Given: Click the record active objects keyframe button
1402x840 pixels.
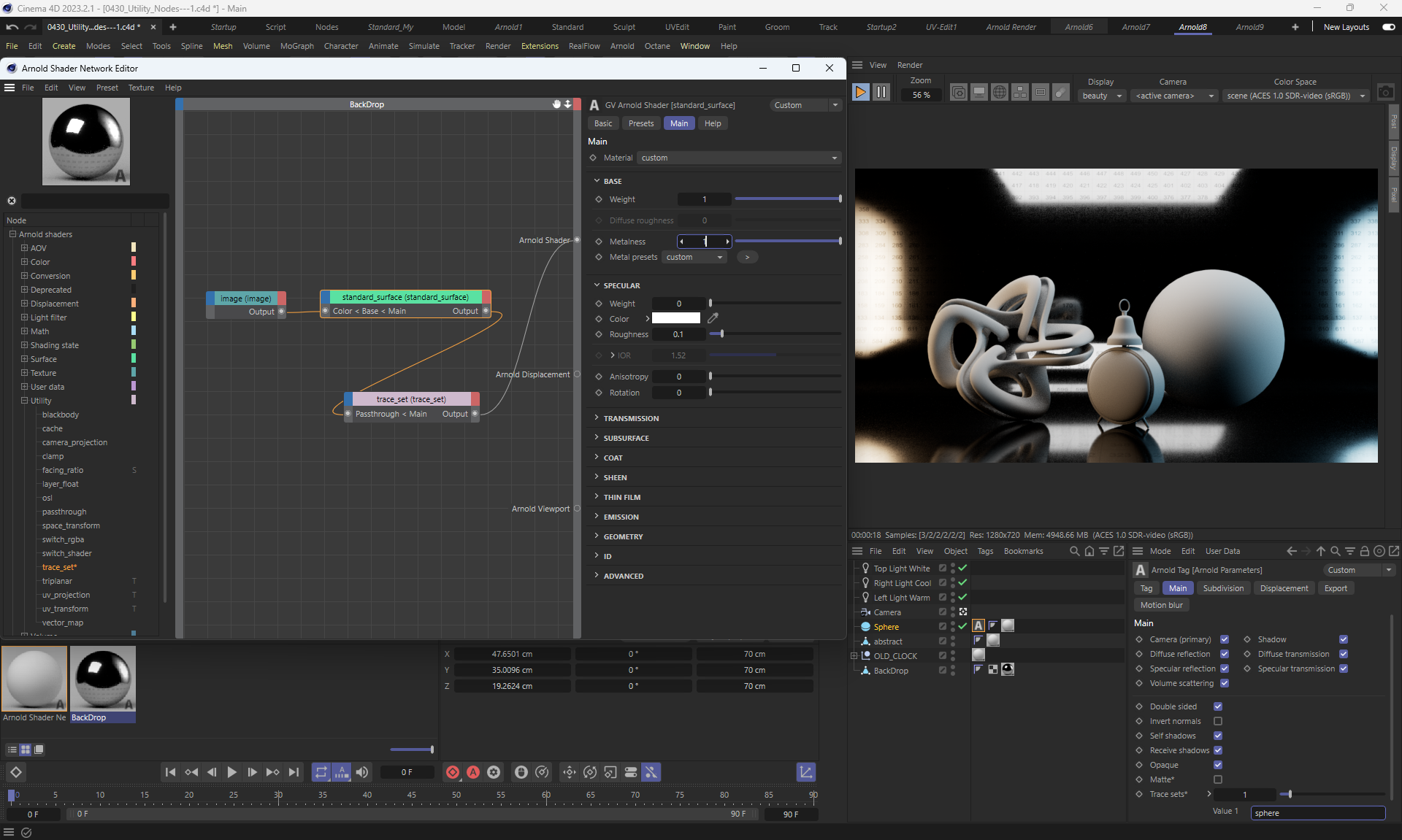Looking at the screenshot, I should pos(453,772).
